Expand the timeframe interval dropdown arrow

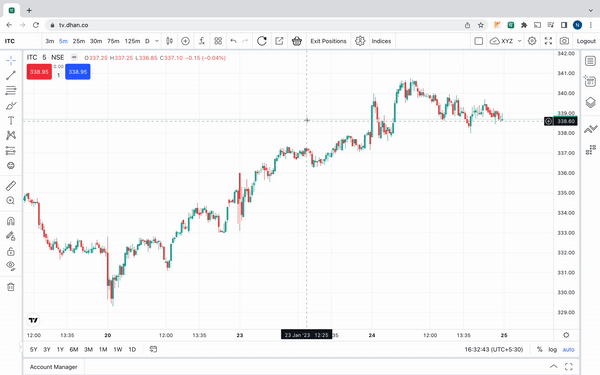pos(157,41)
